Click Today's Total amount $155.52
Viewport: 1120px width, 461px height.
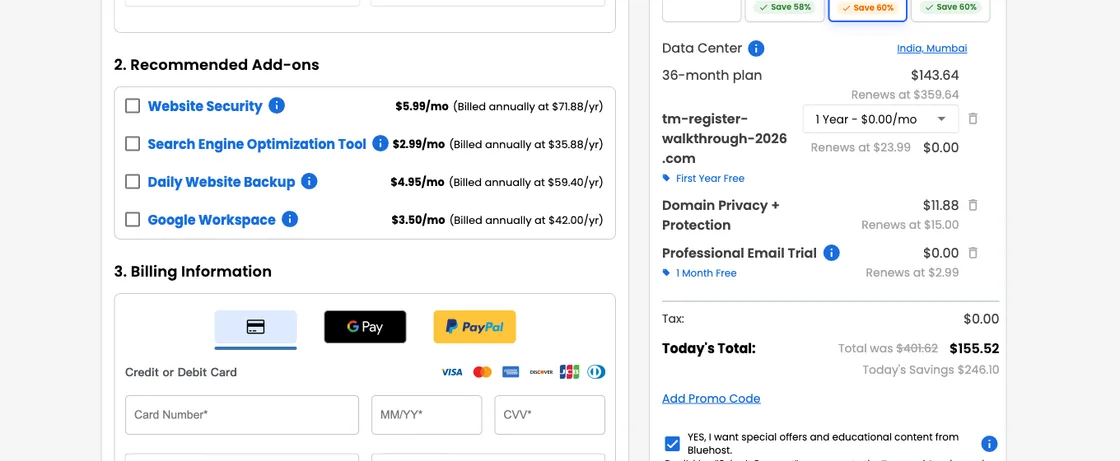[x=974, y=349]
